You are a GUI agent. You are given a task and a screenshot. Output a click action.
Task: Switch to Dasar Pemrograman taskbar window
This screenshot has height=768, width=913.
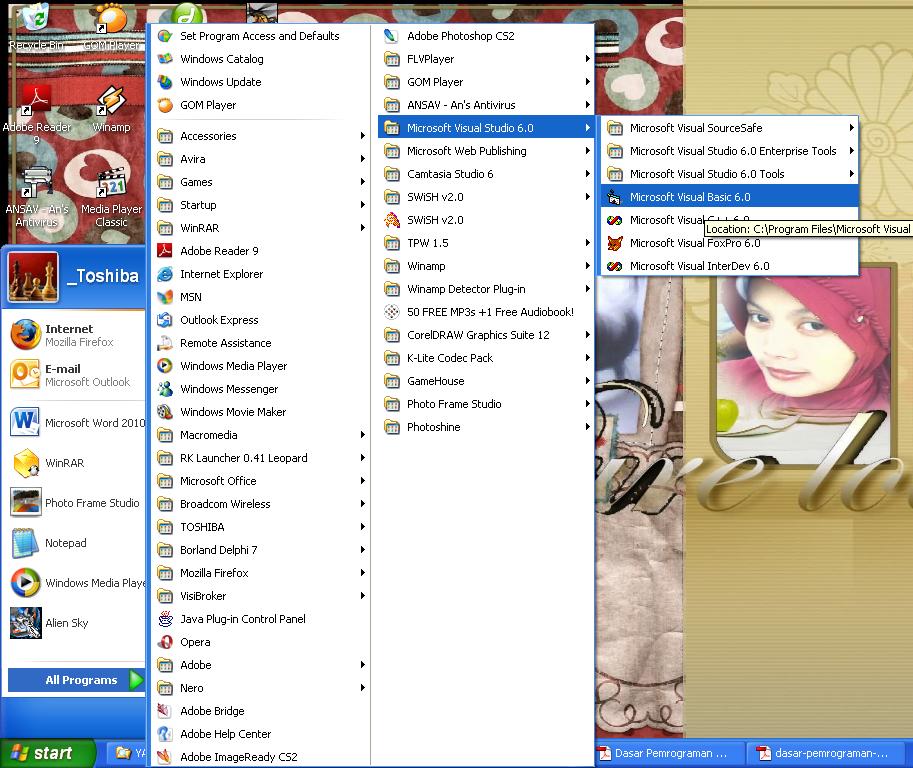point(670,753)
